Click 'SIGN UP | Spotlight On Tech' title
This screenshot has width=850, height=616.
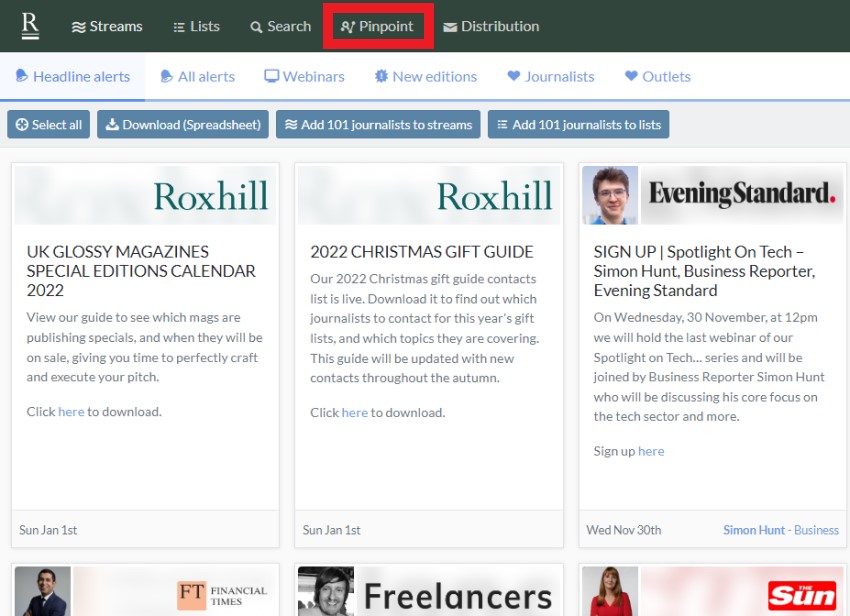(704, 271)
